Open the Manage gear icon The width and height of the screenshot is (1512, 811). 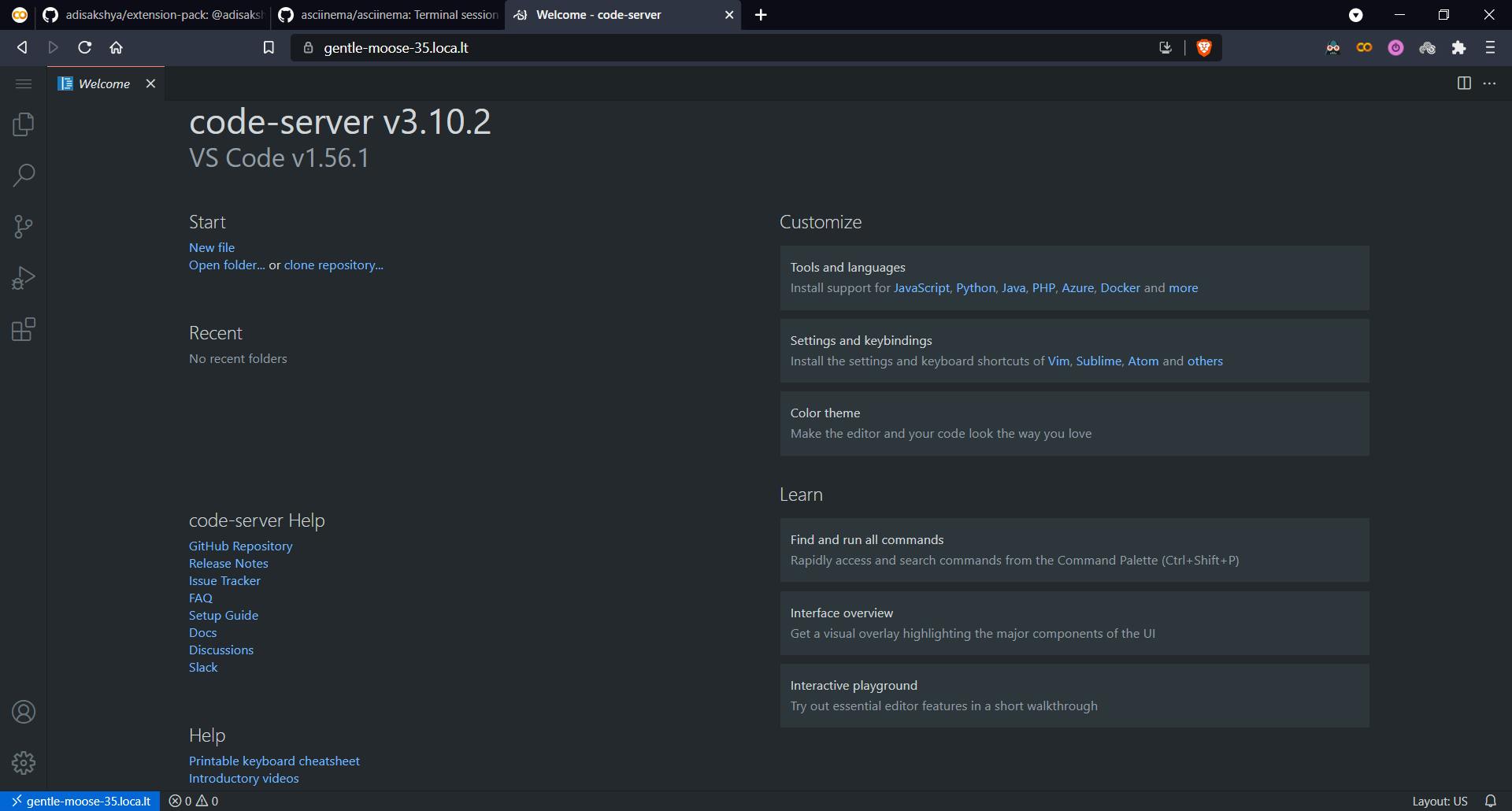point(24,762)
